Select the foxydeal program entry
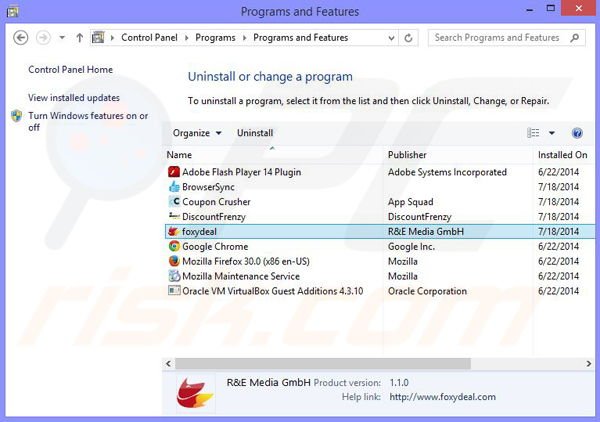Viewport: 600px width, 422px height. [x=200, y=231]
